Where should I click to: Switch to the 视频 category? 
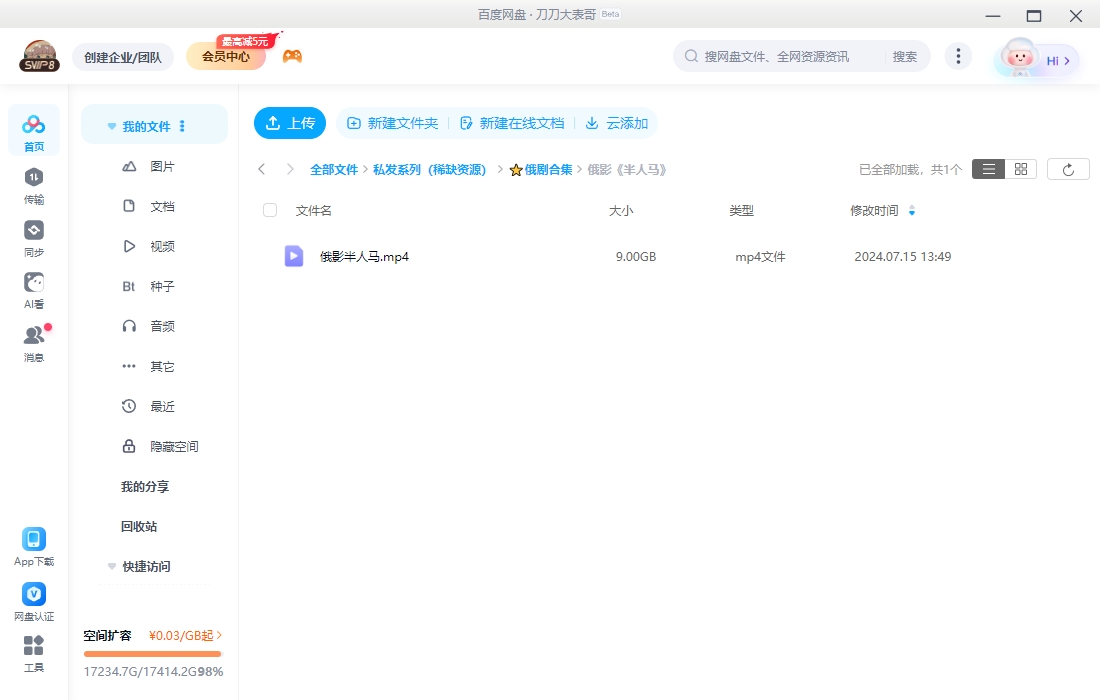(x=161, y=246)
